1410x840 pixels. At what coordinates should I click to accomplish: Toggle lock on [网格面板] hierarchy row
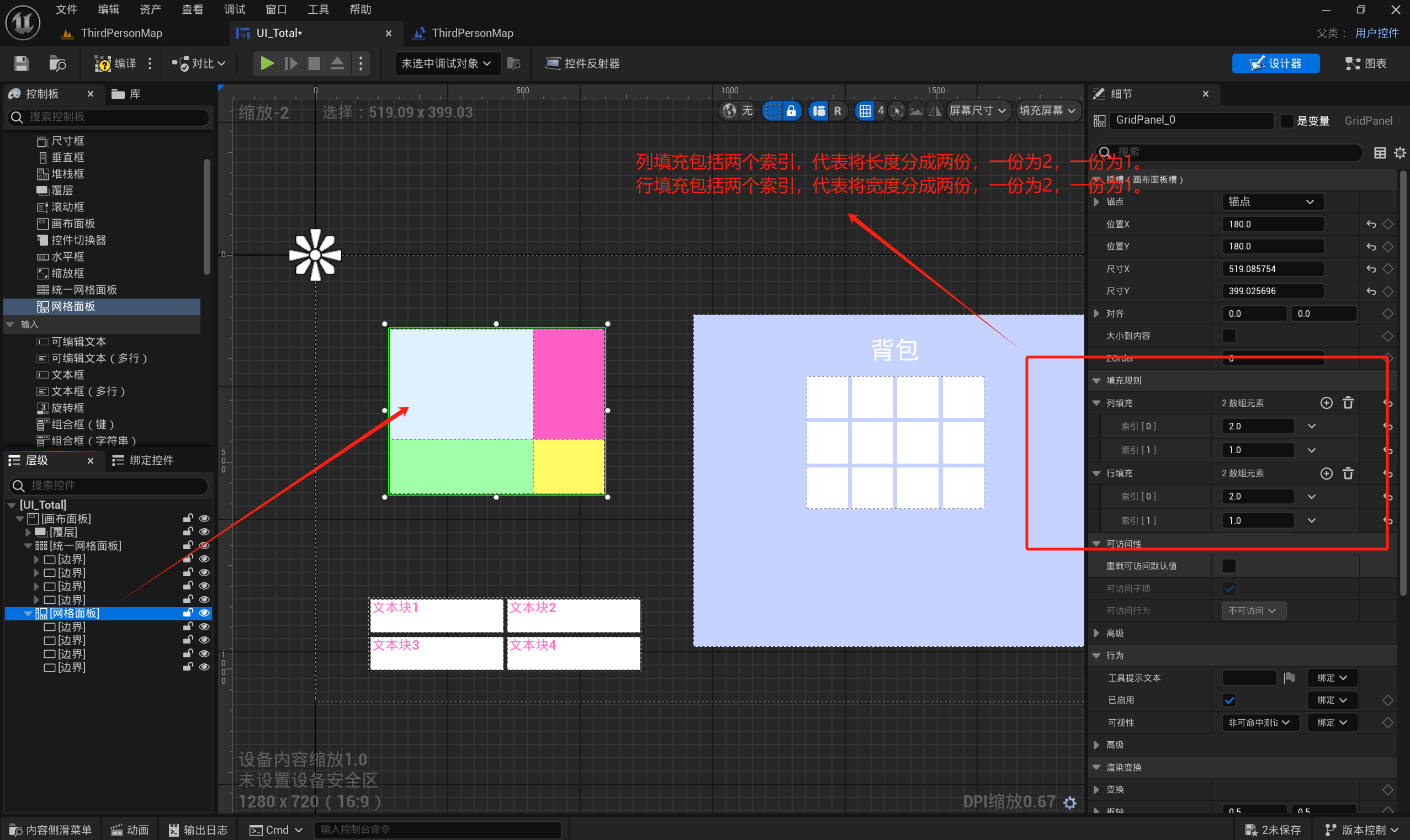click(188, 613)
